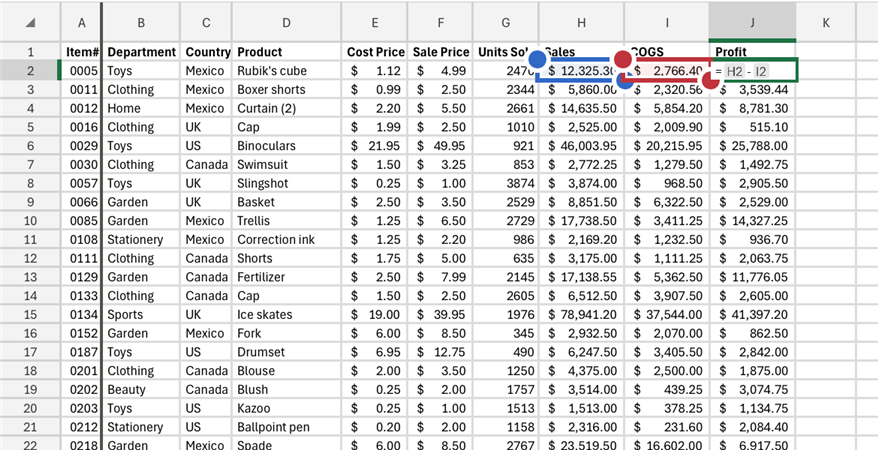Select the Boxer shorts product cell

point(286,90)
